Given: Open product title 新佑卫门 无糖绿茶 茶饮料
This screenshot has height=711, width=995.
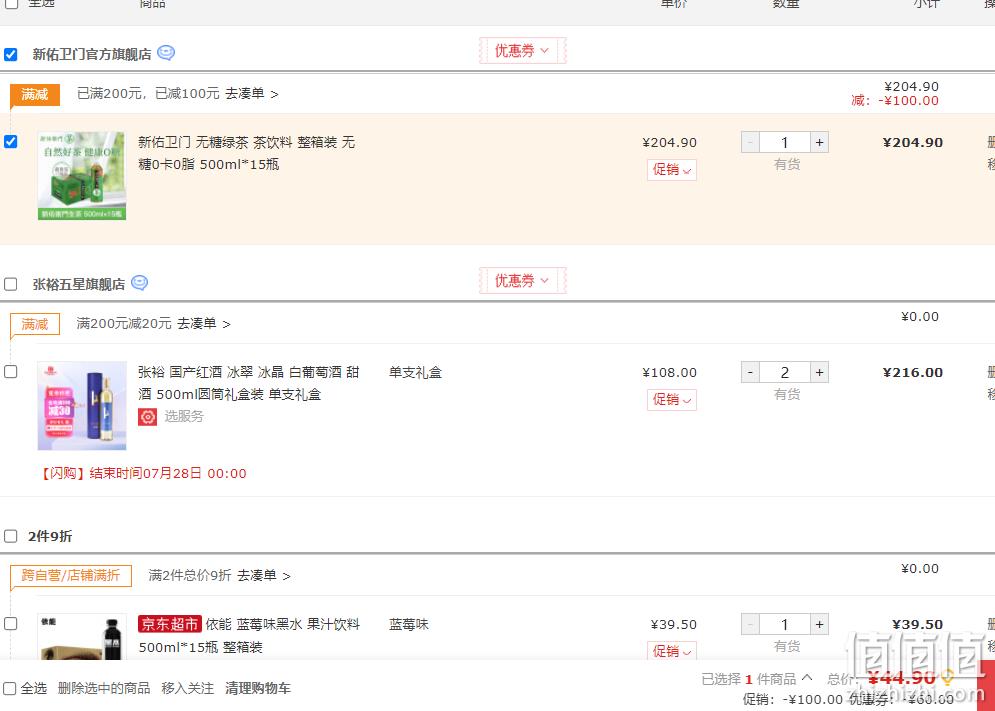Looking at the screenshot, I should (x=247, y=153).
